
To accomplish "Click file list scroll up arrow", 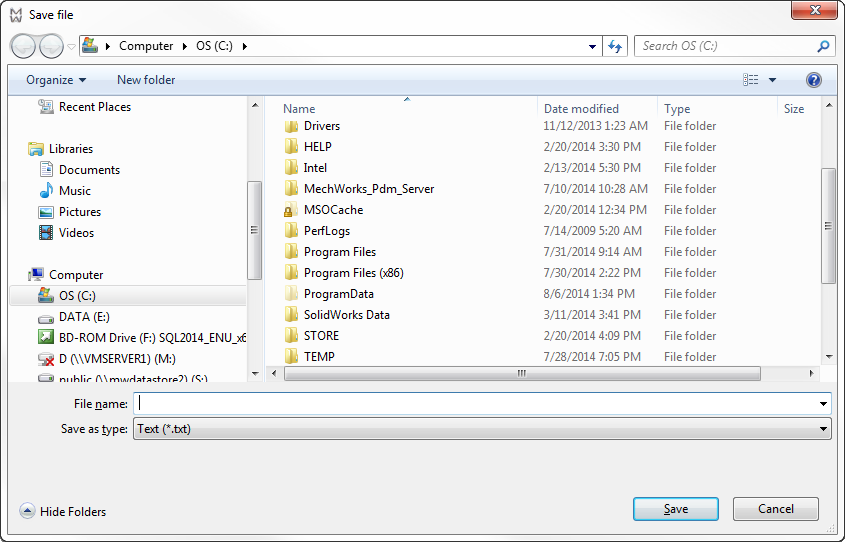I will (829, 106).
